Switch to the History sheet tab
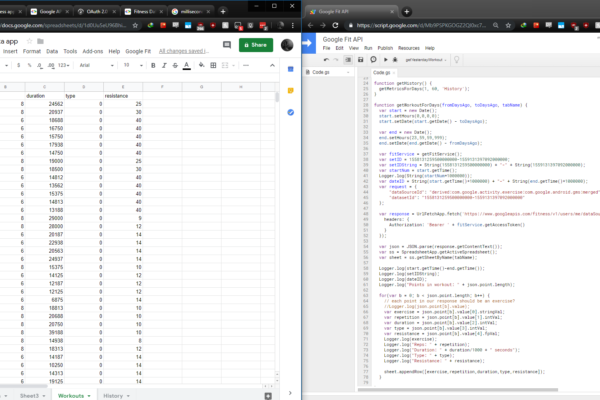 (113, 396)
